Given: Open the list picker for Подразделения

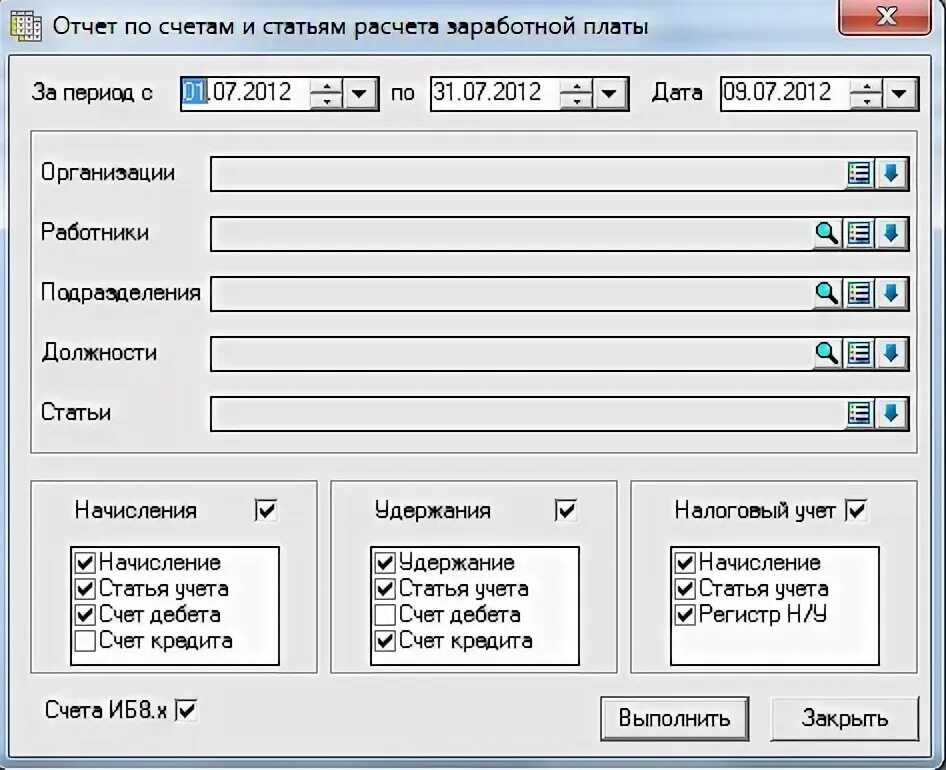Looking at the screenshot, I should pyautogui.click(x=860, y=294).
